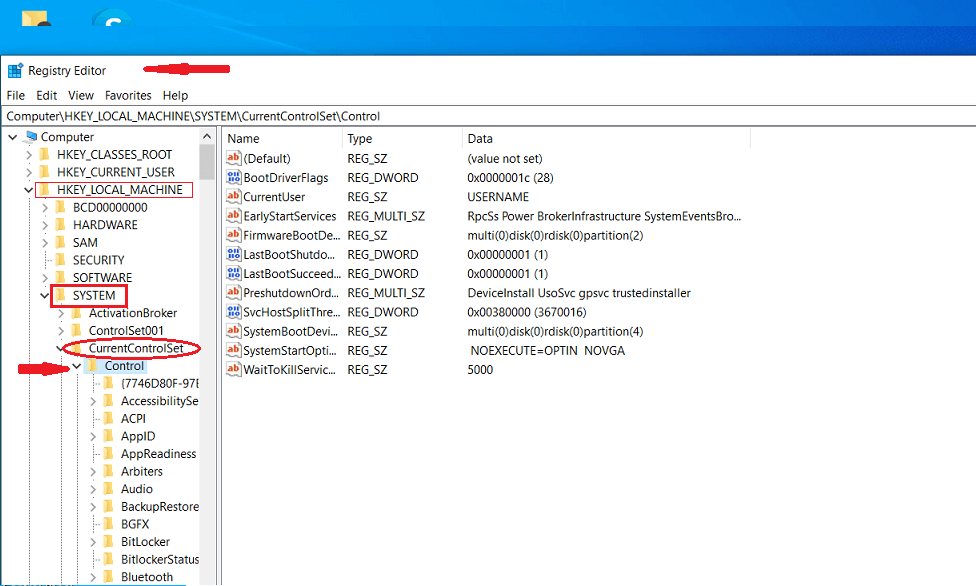Open the Help menu
This screenshot has height=586, width=976.
[176, 95]
